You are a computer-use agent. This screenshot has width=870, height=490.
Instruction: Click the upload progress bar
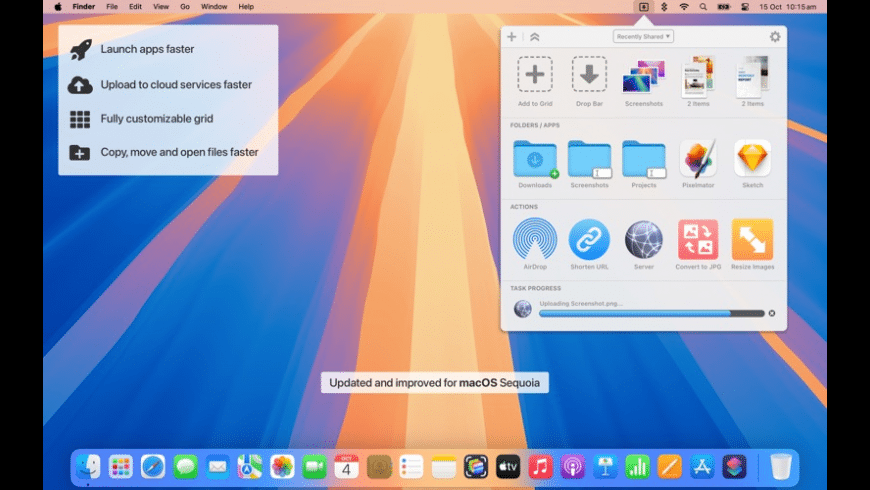(x=651, y=314)
